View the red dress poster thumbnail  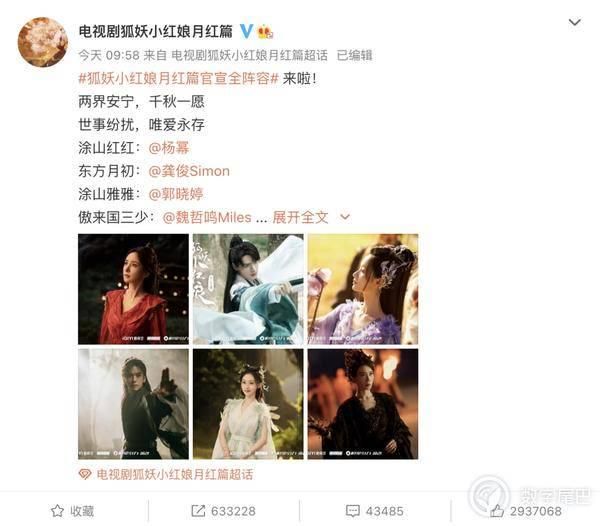(x=133, y=289)
